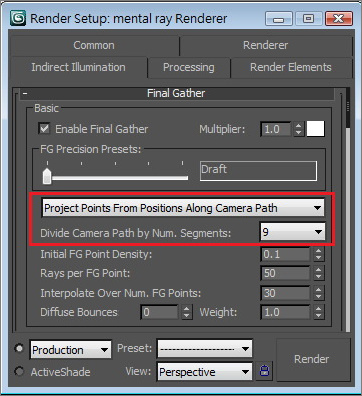Toggle the Enable Final Gather checkbox
Image resolution: width=362 pixels, height=396 pixels.
tap(45, 129)
